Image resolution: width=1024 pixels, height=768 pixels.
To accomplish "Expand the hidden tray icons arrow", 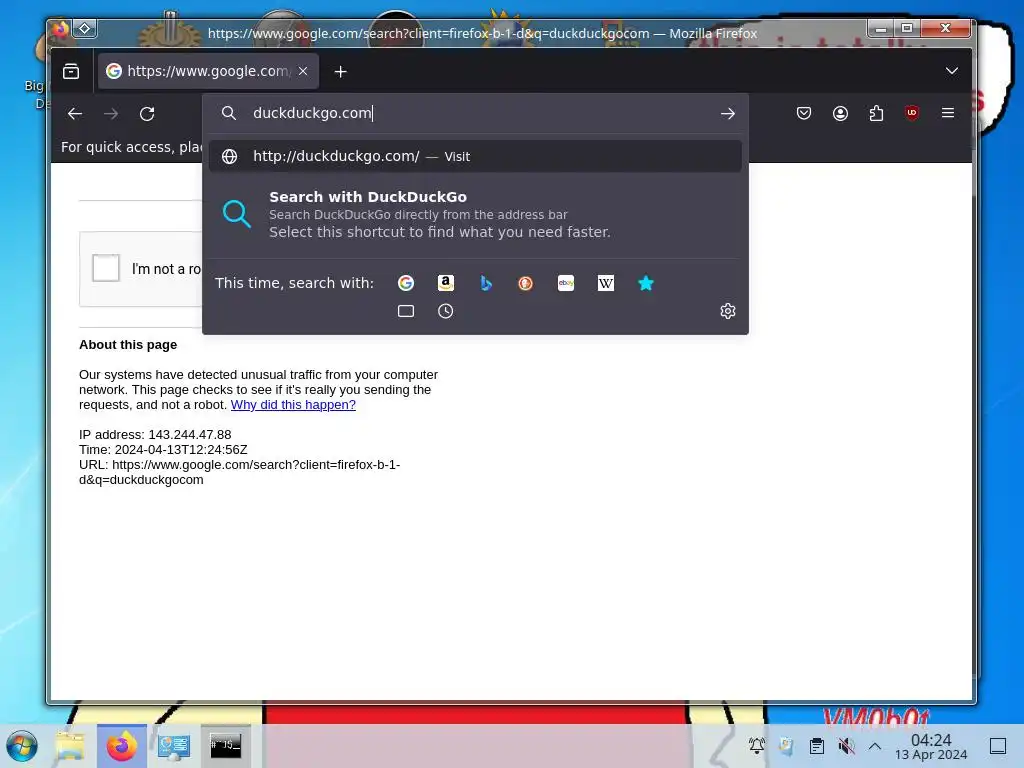I will click(x=875, y=746).
